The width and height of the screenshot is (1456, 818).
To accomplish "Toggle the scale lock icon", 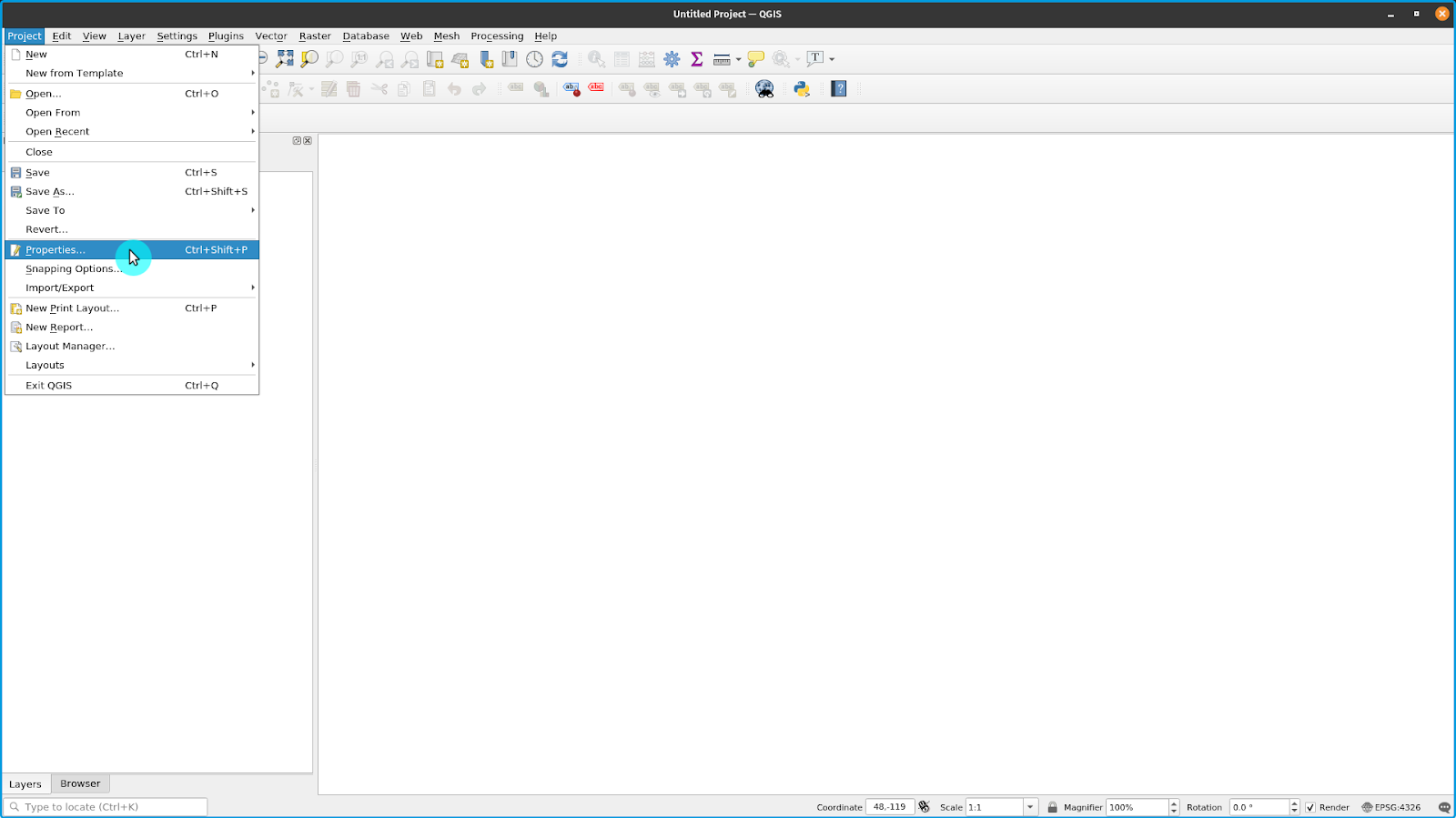I will click(1052, 807).
